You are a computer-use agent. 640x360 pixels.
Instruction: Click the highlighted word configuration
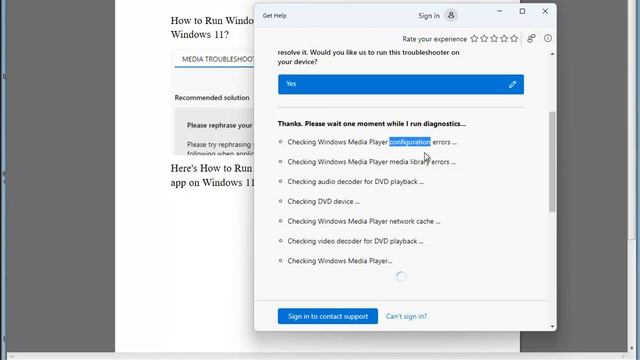coord(410,142)
